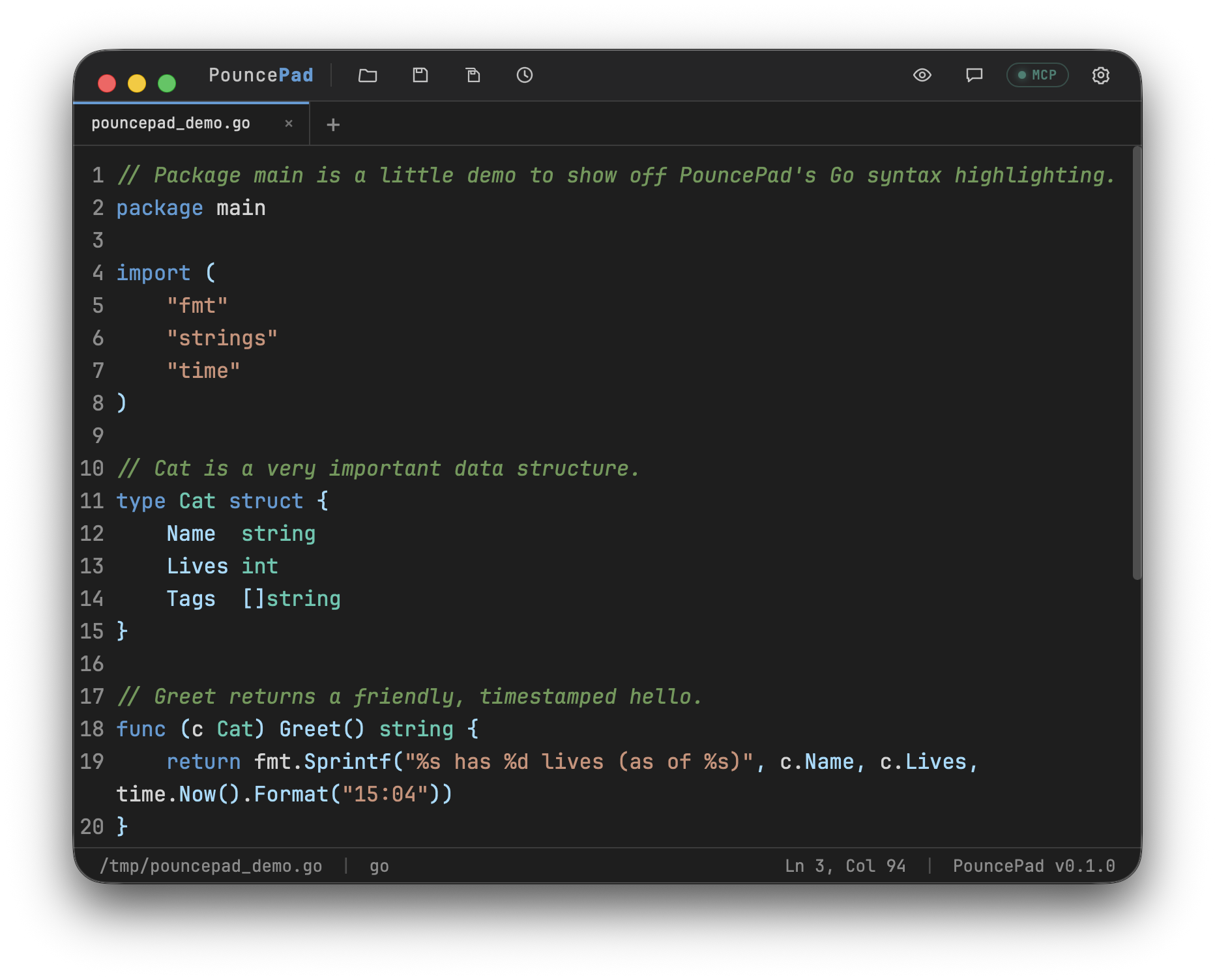
Task: Click the Lives field on line 13
Action: (x=198, y=566)
